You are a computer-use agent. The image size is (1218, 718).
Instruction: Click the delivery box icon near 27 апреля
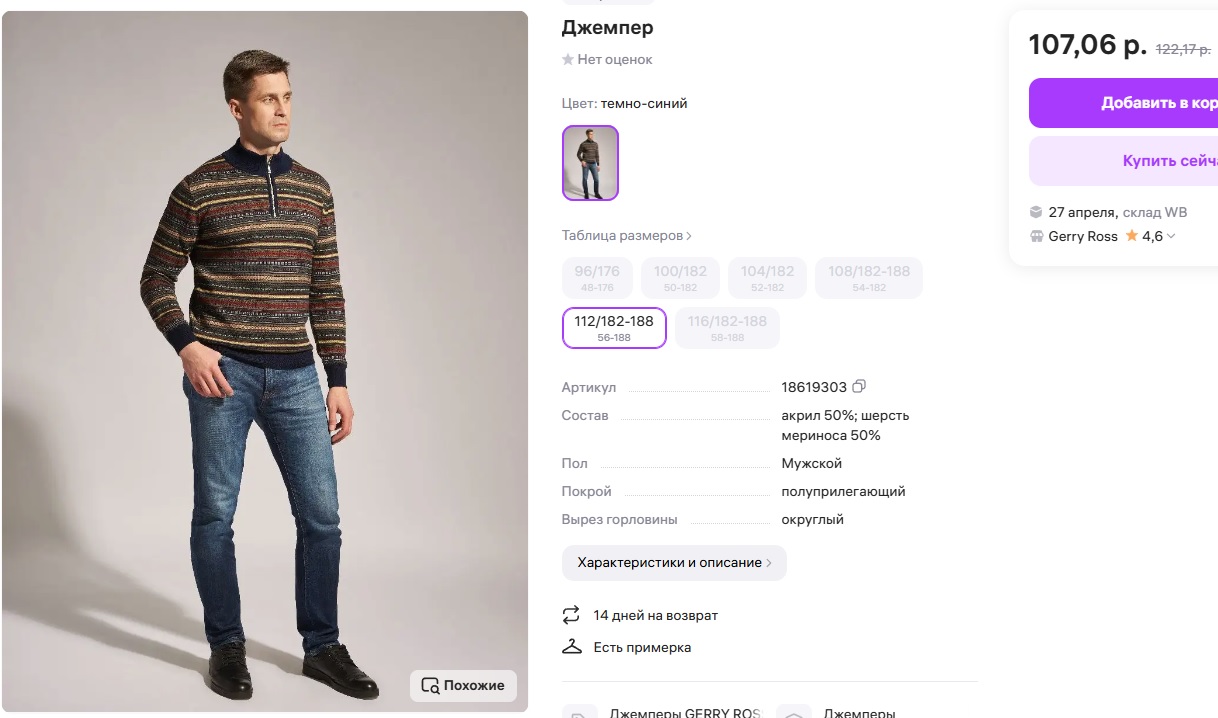pyautogui.click(x=1037, y=212)
